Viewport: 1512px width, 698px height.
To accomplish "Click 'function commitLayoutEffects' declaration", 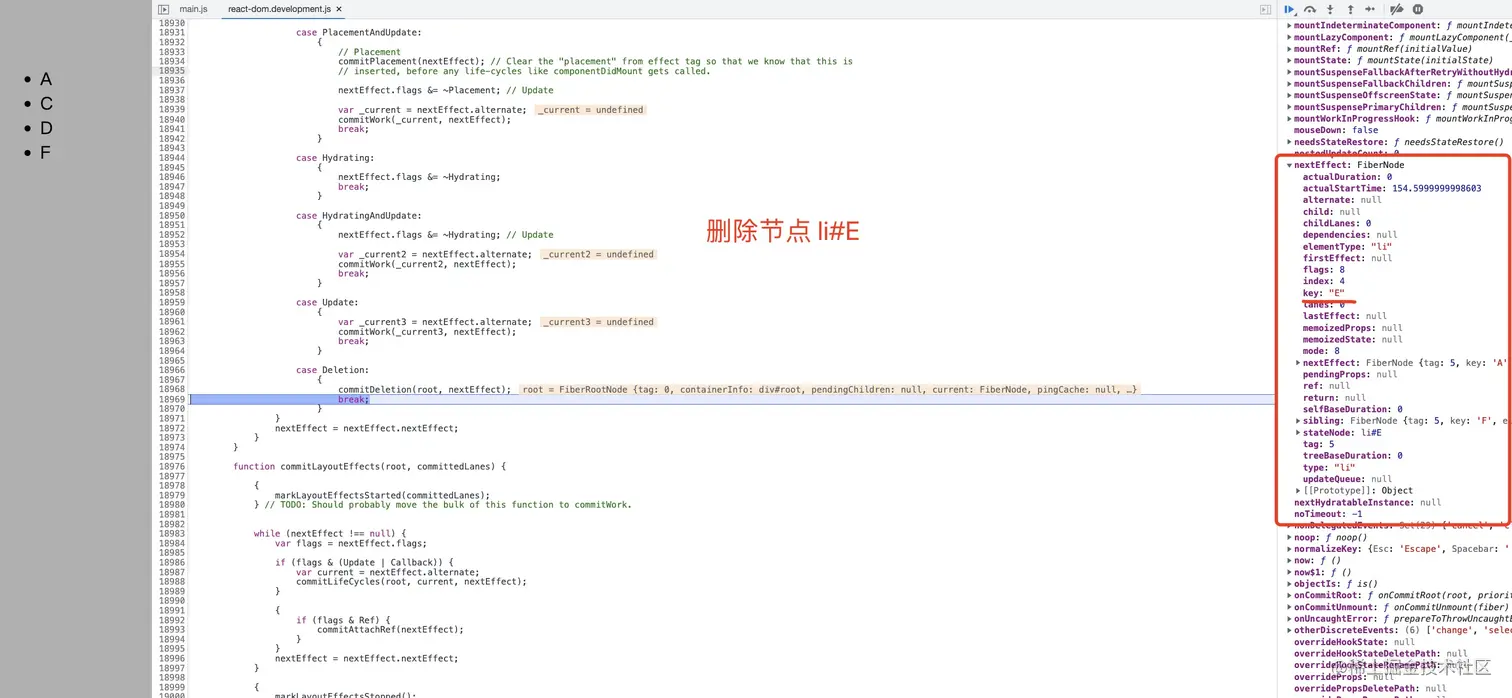I will click(x=369, y=466).
